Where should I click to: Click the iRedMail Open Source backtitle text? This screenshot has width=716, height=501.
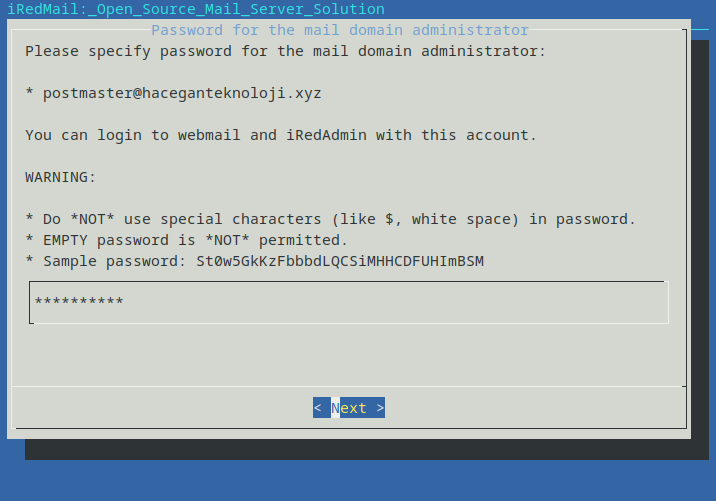click(x=196, y=9)
